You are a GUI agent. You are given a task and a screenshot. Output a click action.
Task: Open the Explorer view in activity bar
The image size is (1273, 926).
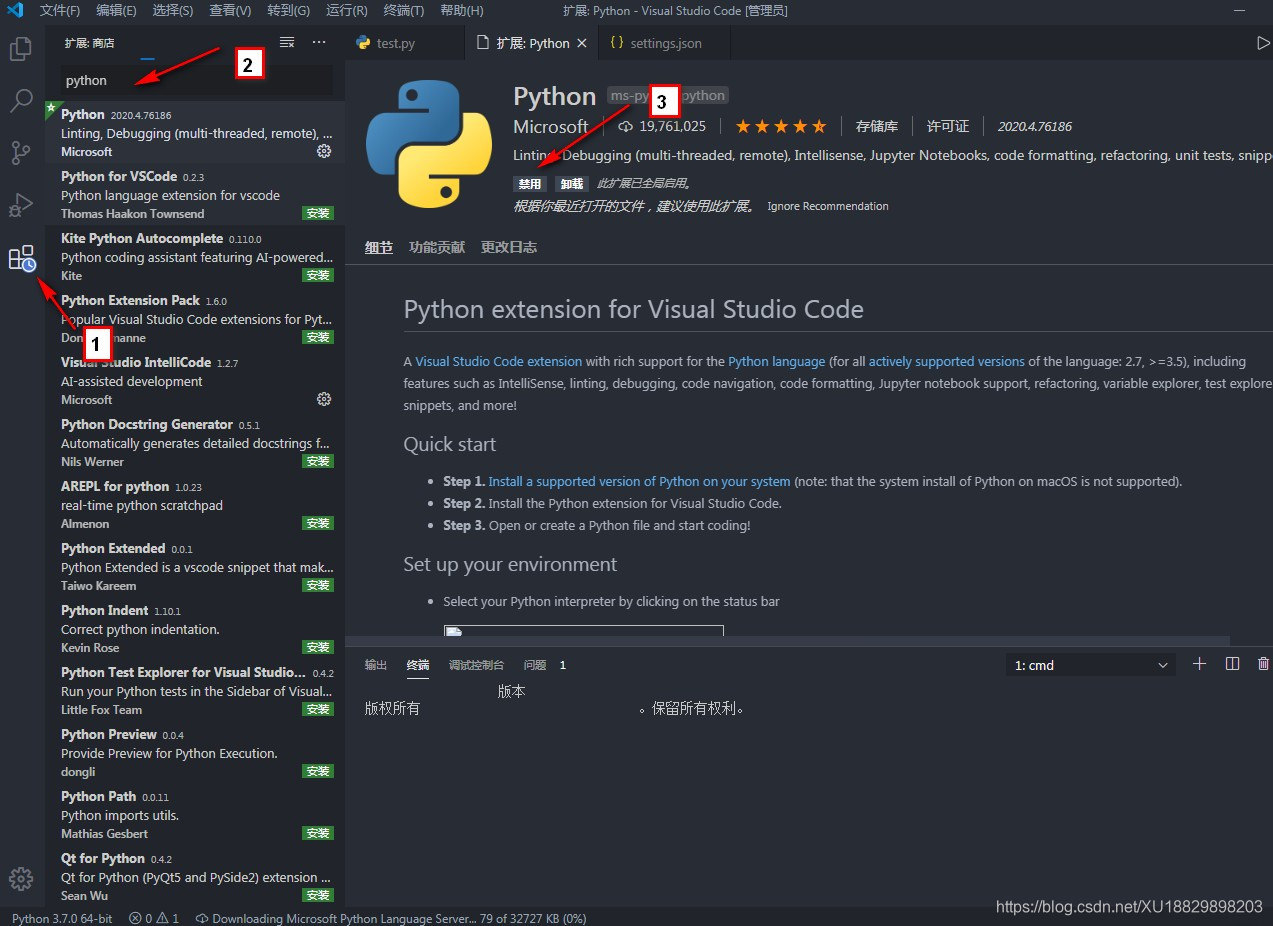click(x=21, y=48)
